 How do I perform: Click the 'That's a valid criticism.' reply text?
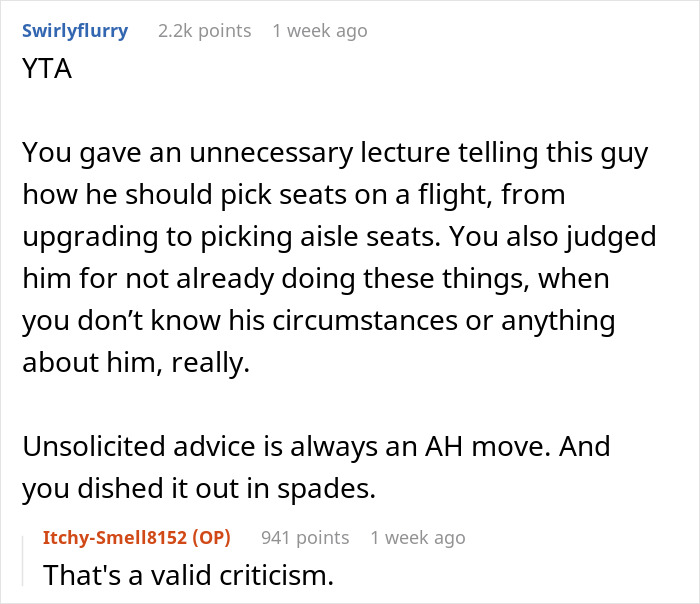tap(188, 575)
